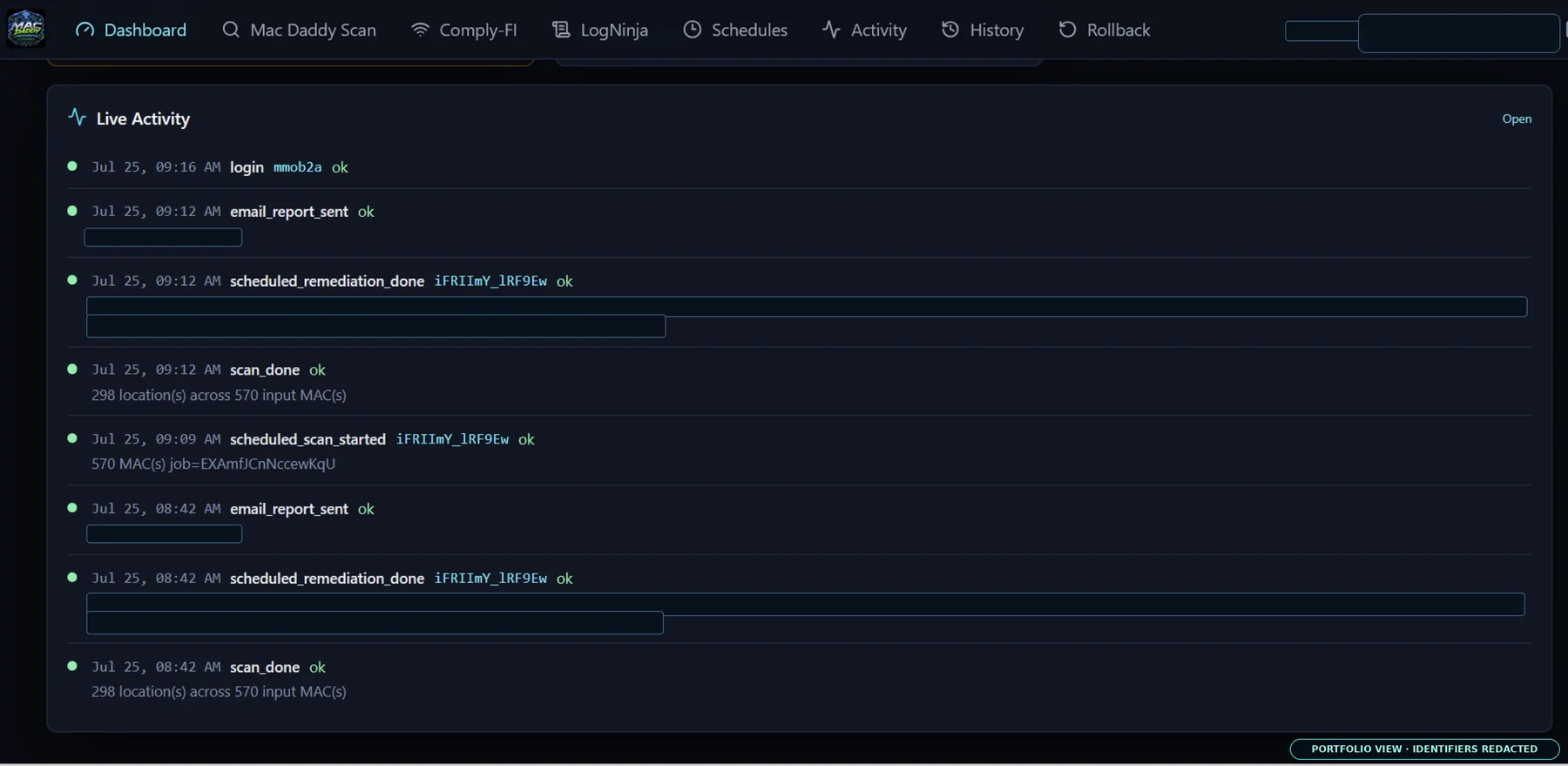Click iFRIImY_lRF9Ew ID in scheduled_scan_started row

pos(452,439)
